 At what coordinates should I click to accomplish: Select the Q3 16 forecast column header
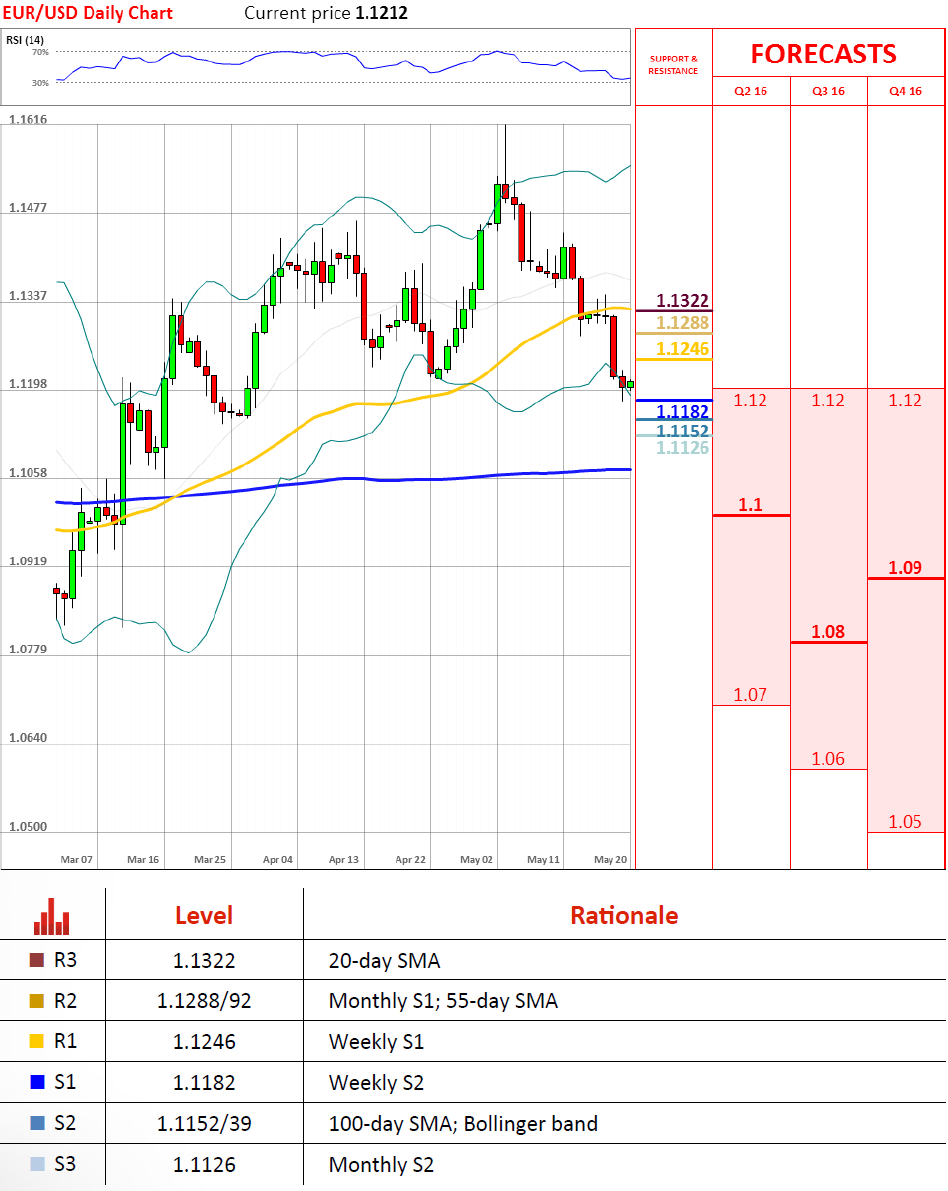[828, 91]
